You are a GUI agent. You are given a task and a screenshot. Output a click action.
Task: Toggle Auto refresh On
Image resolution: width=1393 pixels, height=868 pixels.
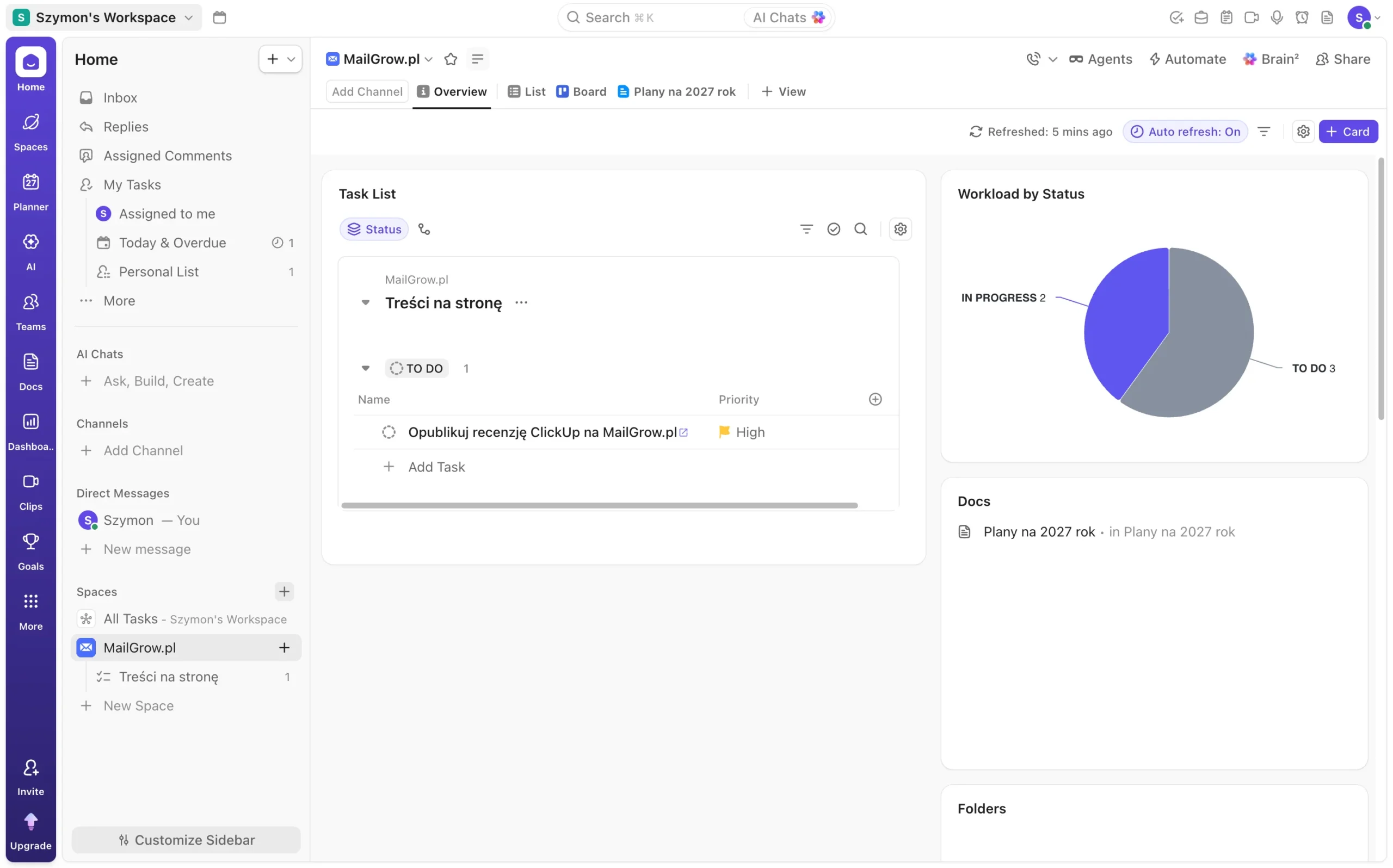coord(1185,132)
